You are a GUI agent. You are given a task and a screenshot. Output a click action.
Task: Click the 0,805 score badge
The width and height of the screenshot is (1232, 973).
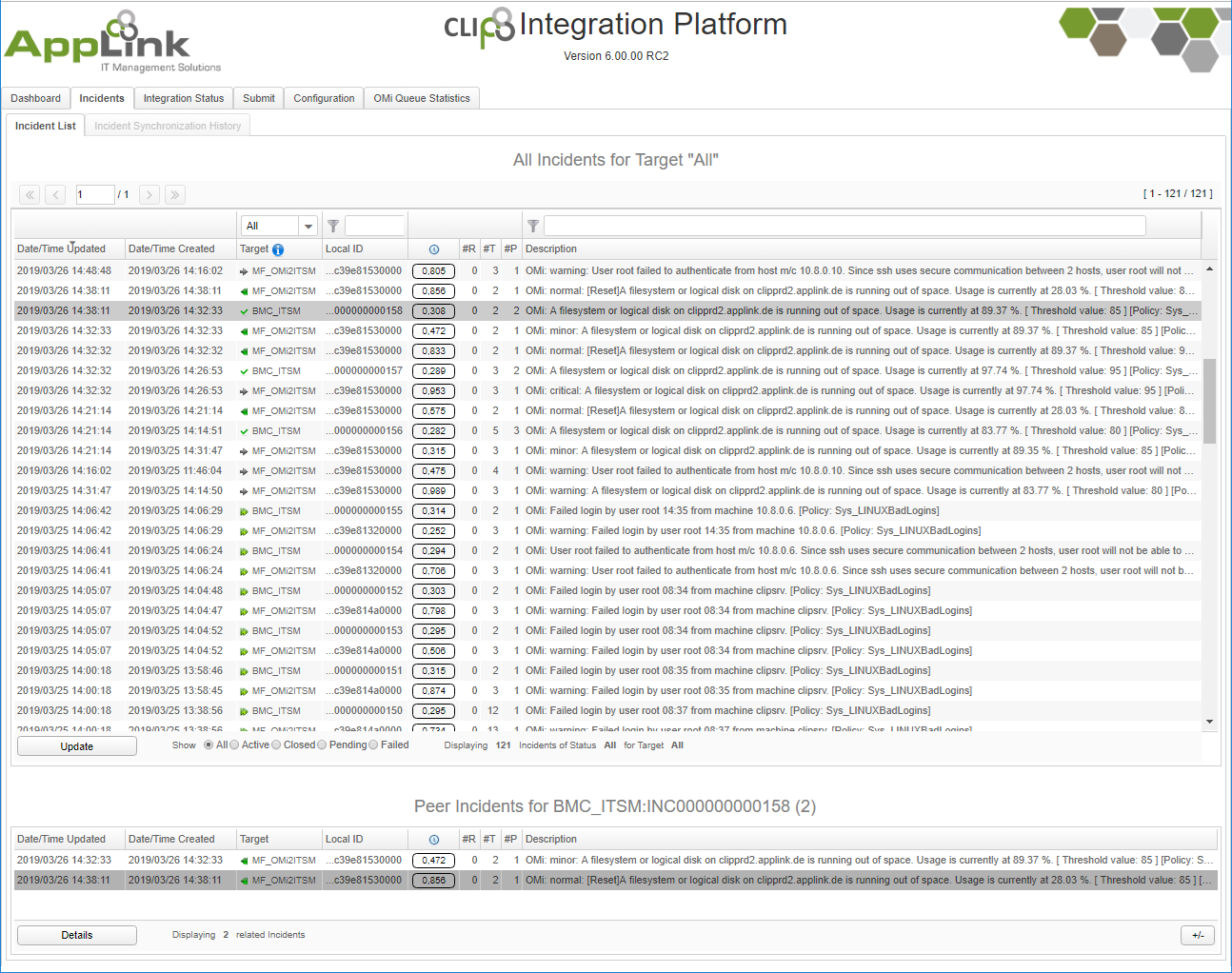(x=433, y=271)
